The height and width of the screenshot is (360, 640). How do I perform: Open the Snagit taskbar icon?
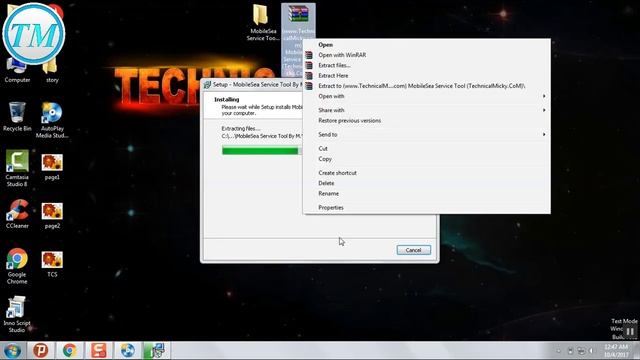click(98, 351)
